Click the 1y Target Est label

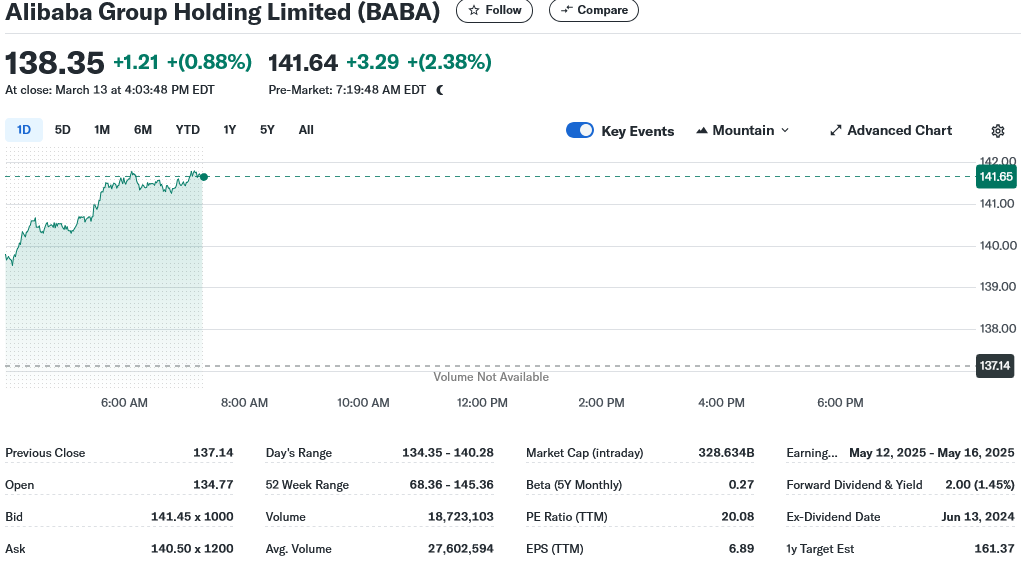[820, 549]
